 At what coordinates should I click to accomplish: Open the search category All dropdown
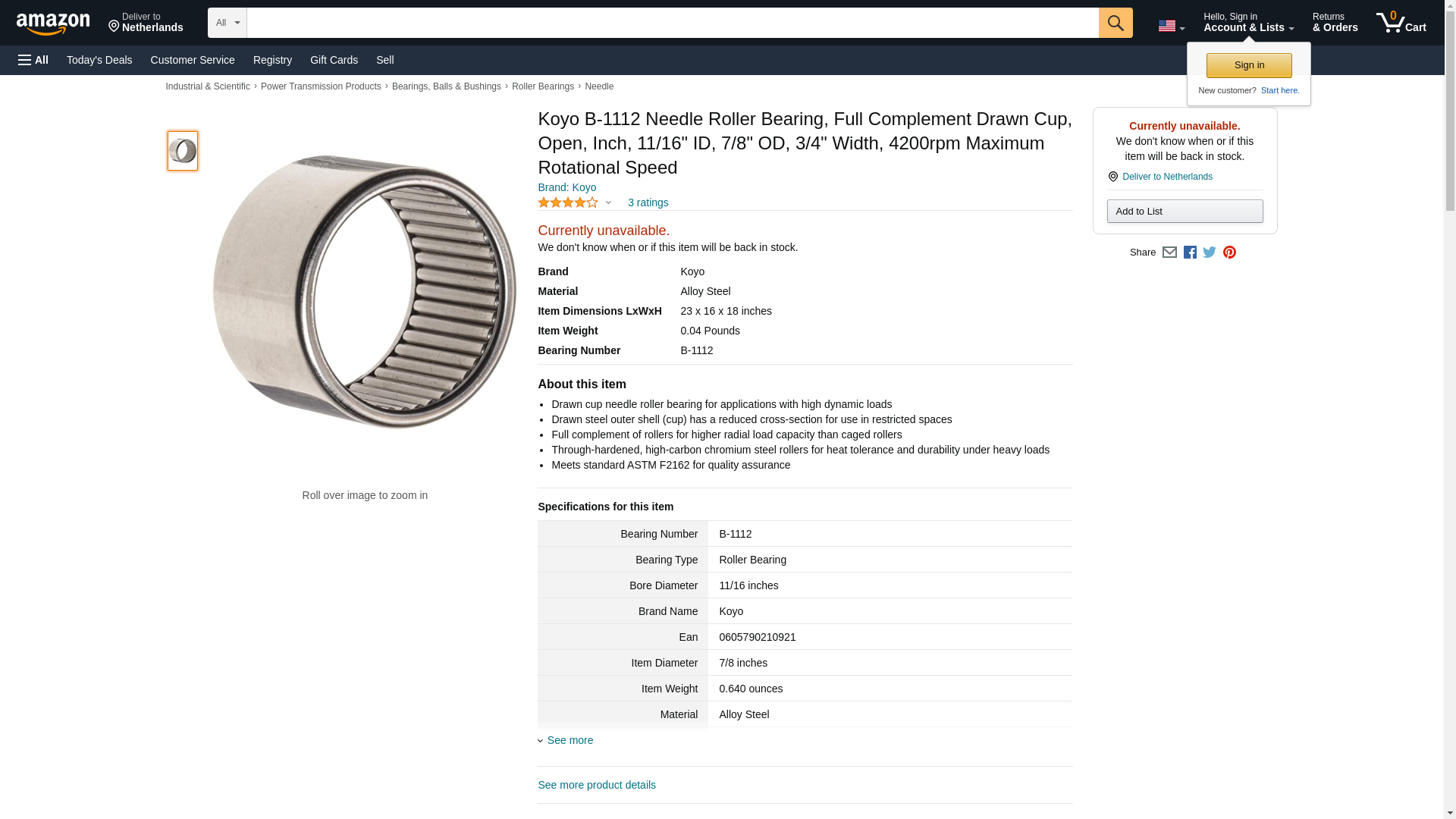[x=227, y=23]
